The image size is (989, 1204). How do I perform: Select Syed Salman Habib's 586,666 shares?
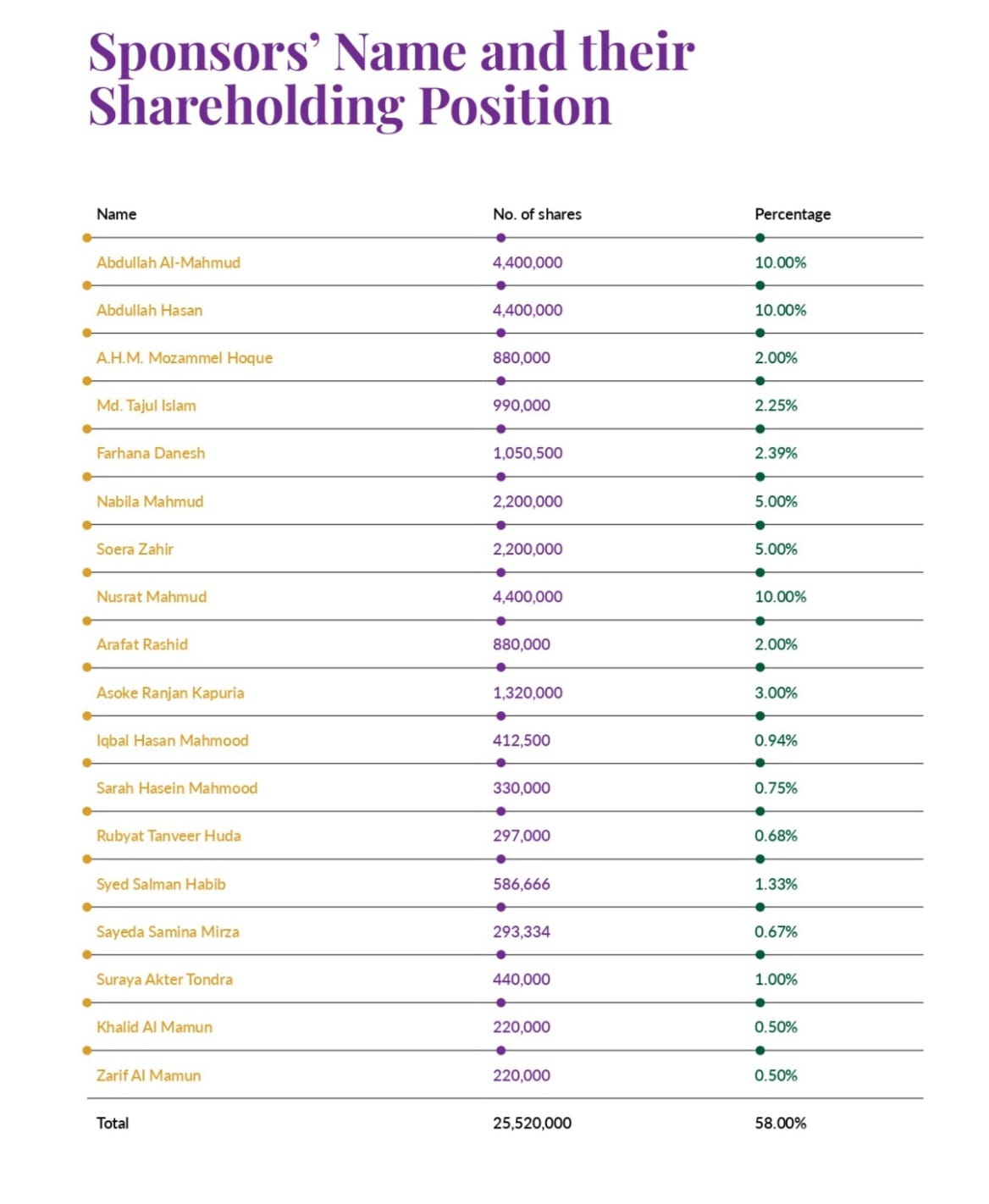[522, 884]
